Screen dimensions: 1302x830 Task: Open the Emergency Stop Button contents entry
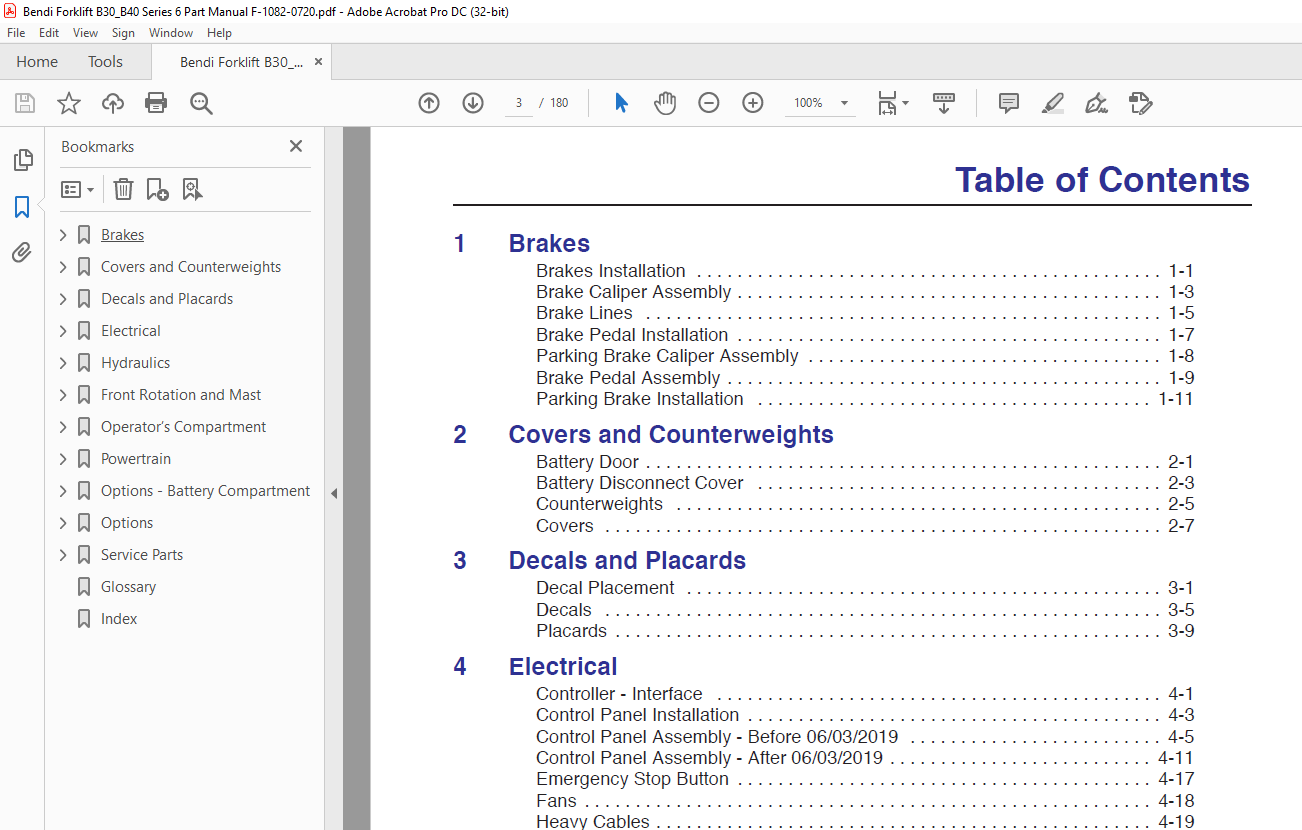click(865, 779)
